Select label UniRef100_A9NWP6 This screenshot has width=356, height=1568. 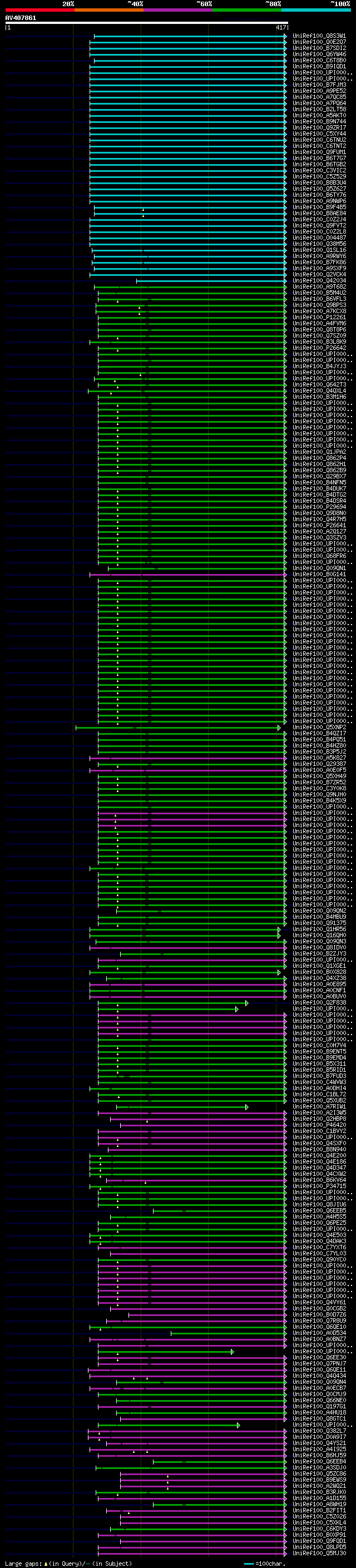tap(319, 201)
